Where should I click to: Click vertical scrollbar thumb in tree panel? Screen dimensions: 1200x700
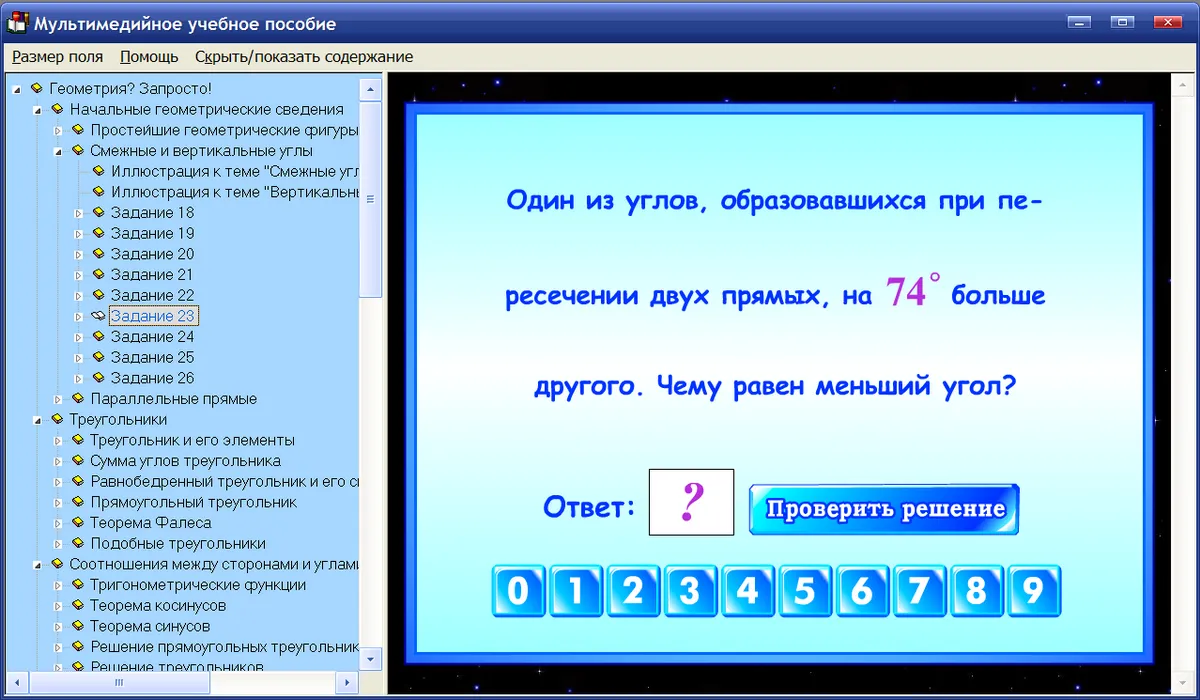(x=371, y=198)
